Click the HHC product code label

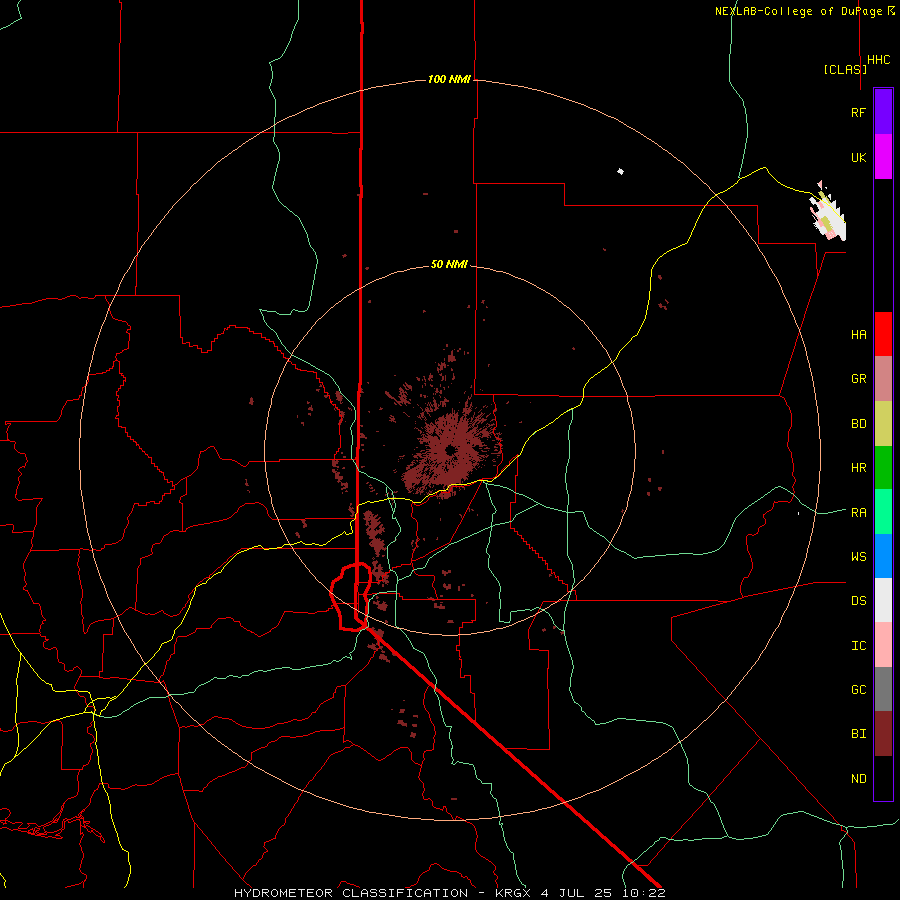point(879,60)
